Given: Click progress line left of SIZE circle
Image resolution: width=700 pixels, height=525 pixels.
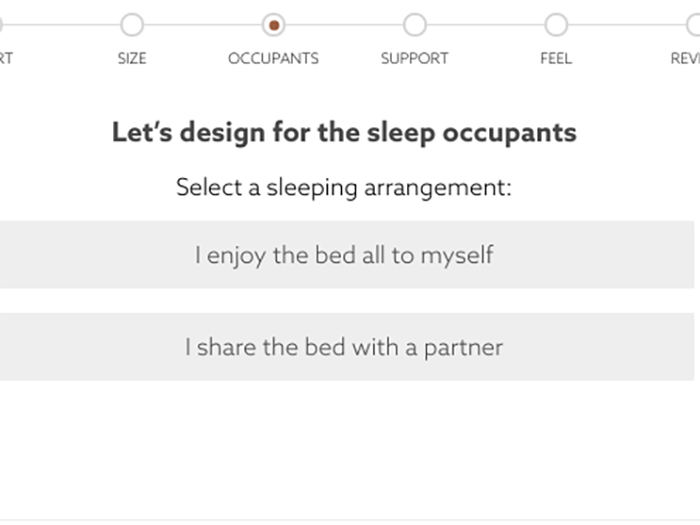Looking at the screenshot, I should pyautogui.click(x=60, y=25).
